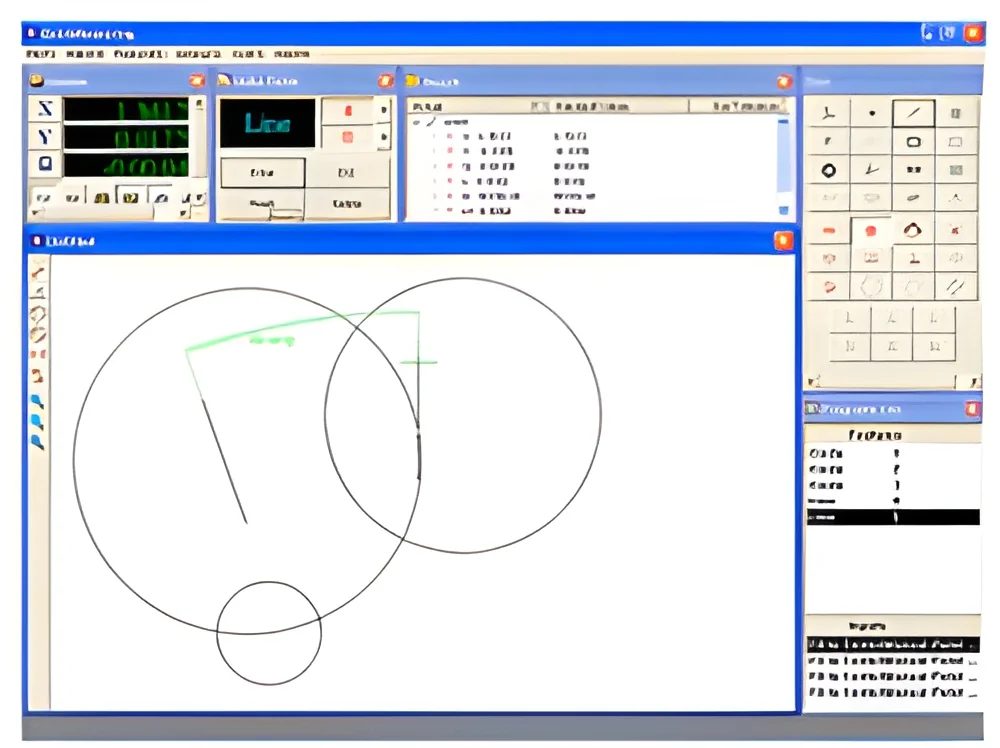The width and height of the screenshot is (1000, 748).
Task: Zero the X axis with the X button
Action: [x=45, y=108]
